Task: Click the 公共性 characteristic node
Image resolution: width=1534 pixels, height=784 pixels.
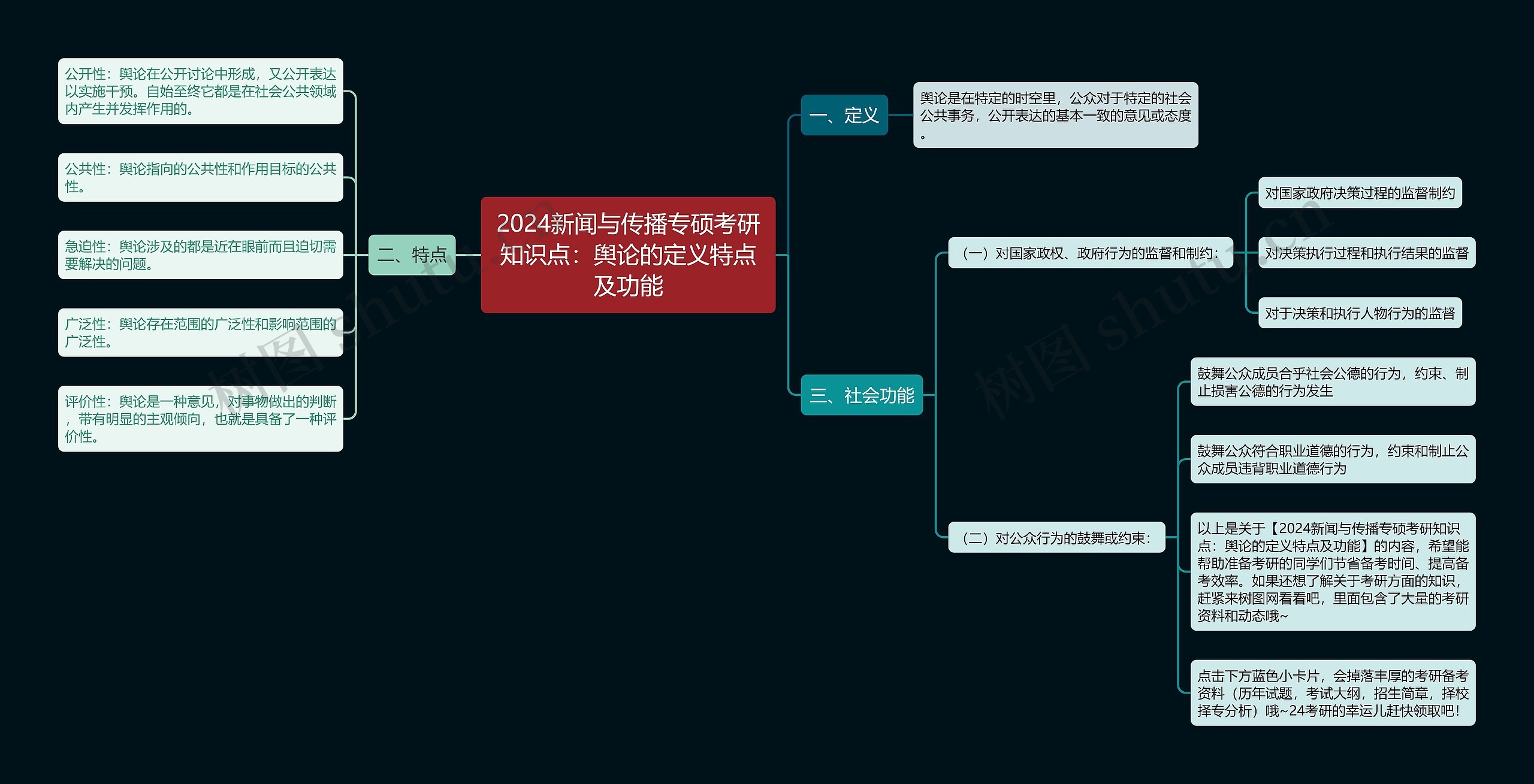Action: point(200,179)
